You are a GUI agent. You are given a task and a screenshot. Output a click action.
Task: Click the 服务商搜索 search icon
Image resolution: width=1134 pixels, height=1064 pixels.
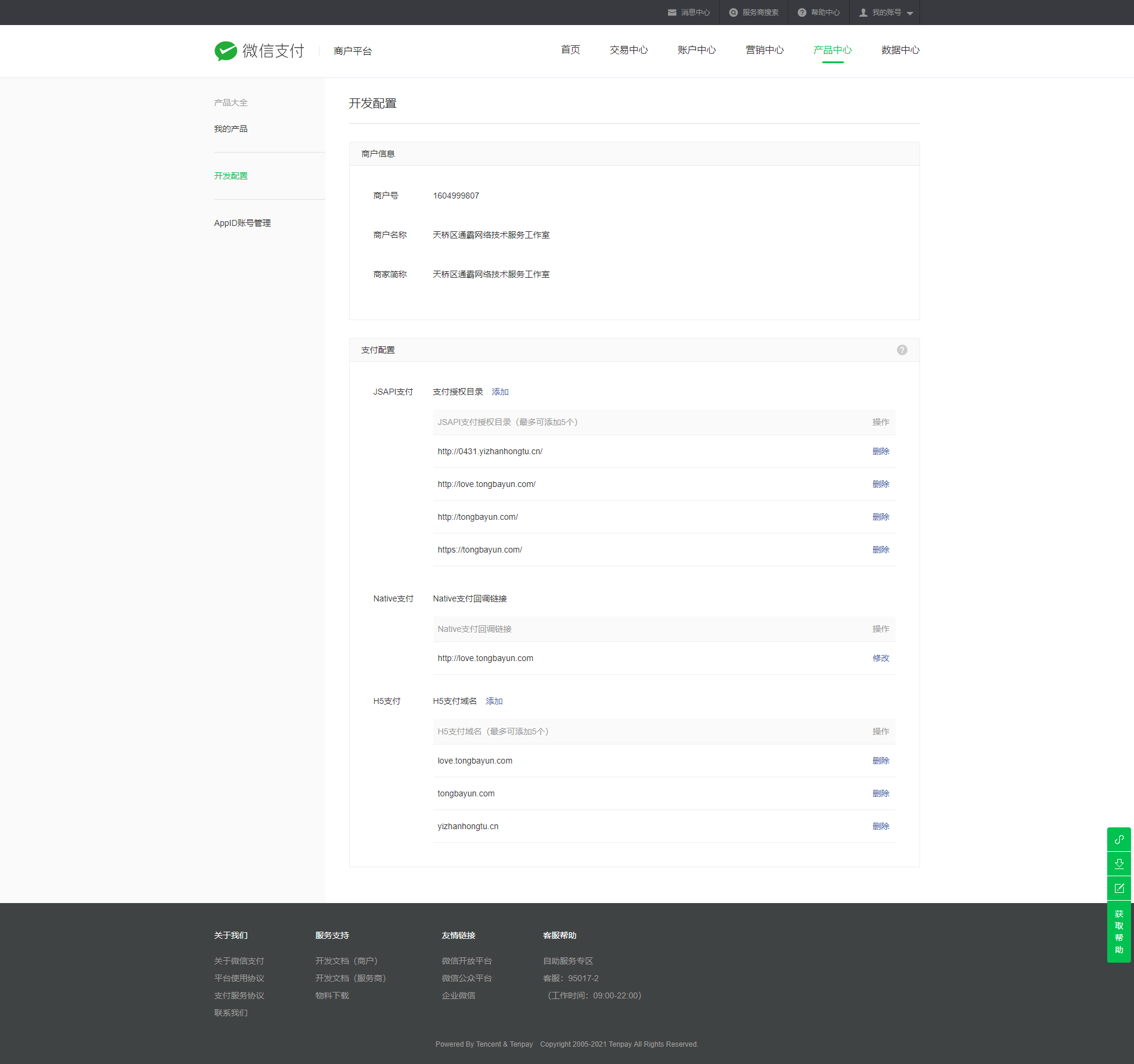coord(734,13)
